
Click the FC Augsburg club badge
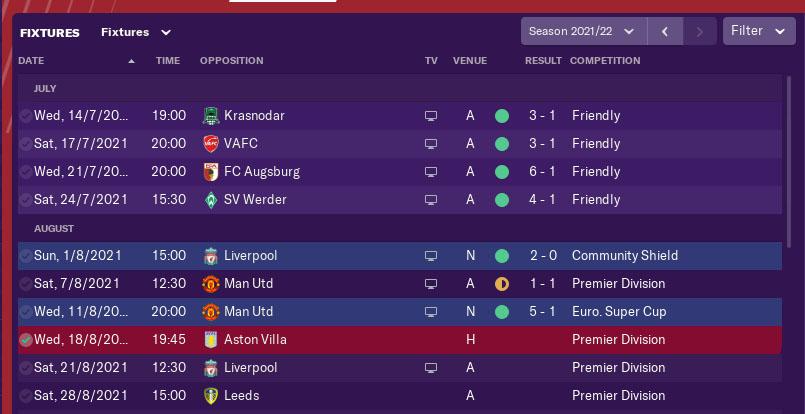pyautogui.click(x=211, y=172)
